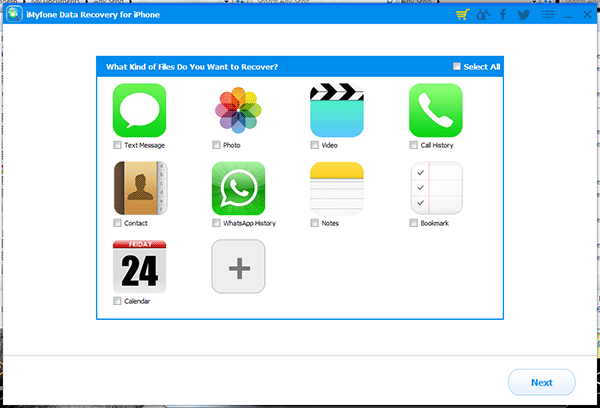600x408 pixels.
Task: Tick the Calendar checkbox
Action: (x=117, y=301)
